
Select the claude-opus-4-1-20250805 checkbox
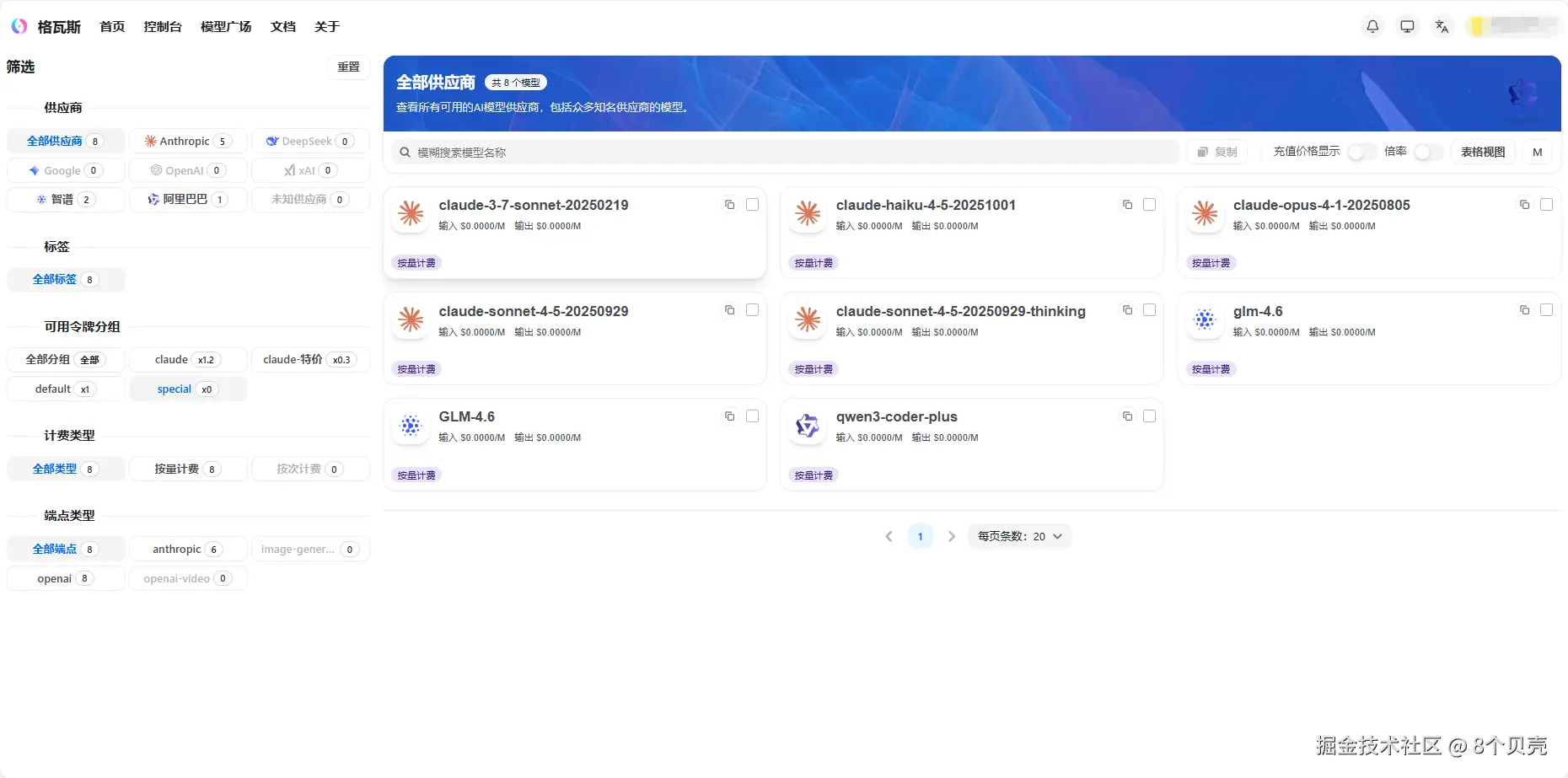pyautogui.click(x=1547, y=205)
